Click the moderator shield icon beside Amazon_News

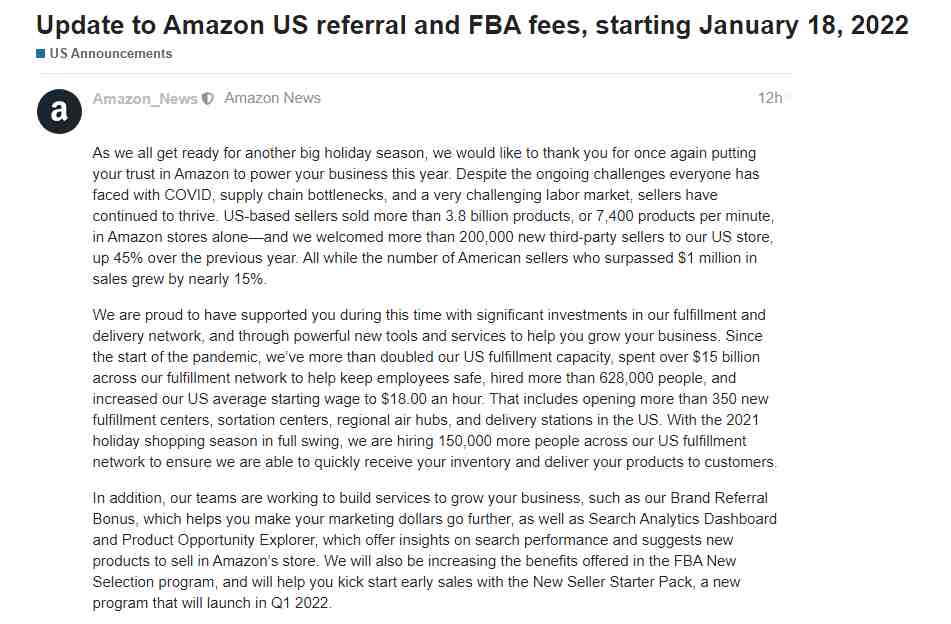208,99
